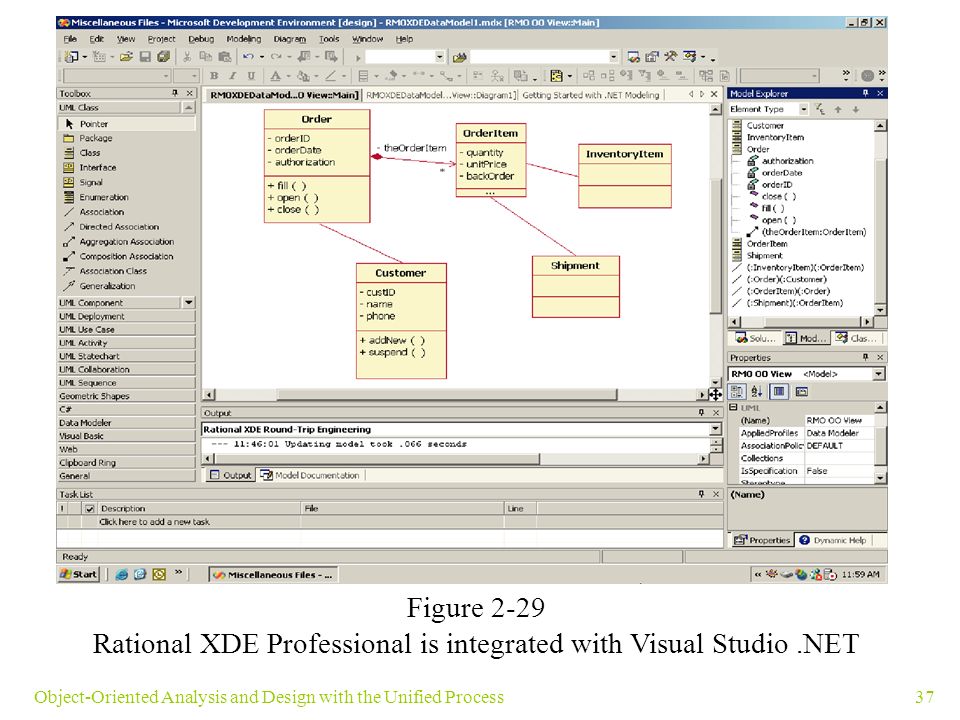Switch to the Getting Started with .NET Modeling tab
960x720 pixels.
[x=591, y=95]
